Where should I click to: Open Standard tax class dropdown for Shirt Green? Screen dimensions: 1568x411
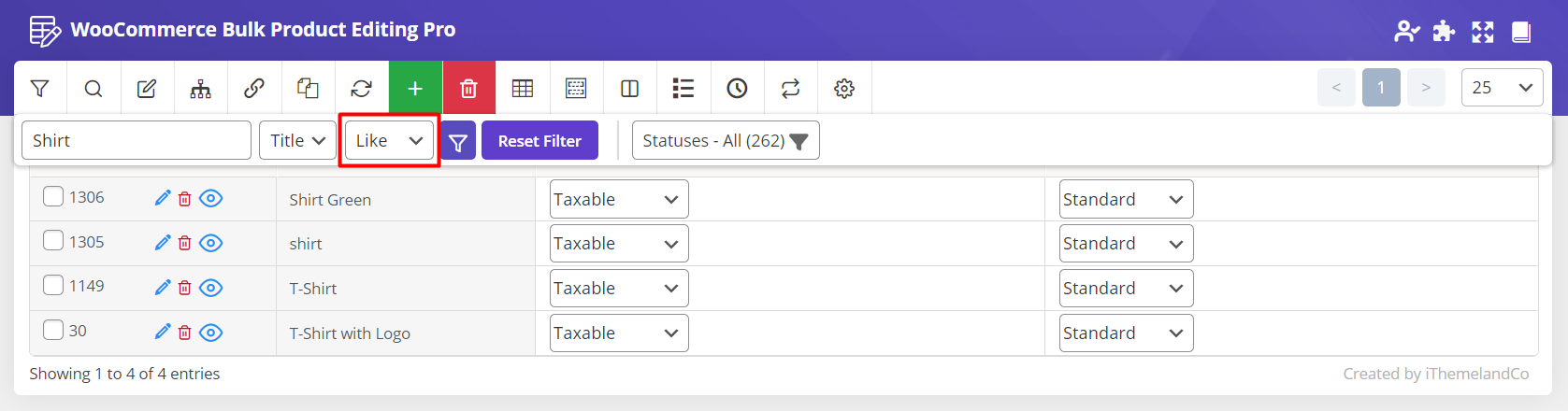[1126, 199]
